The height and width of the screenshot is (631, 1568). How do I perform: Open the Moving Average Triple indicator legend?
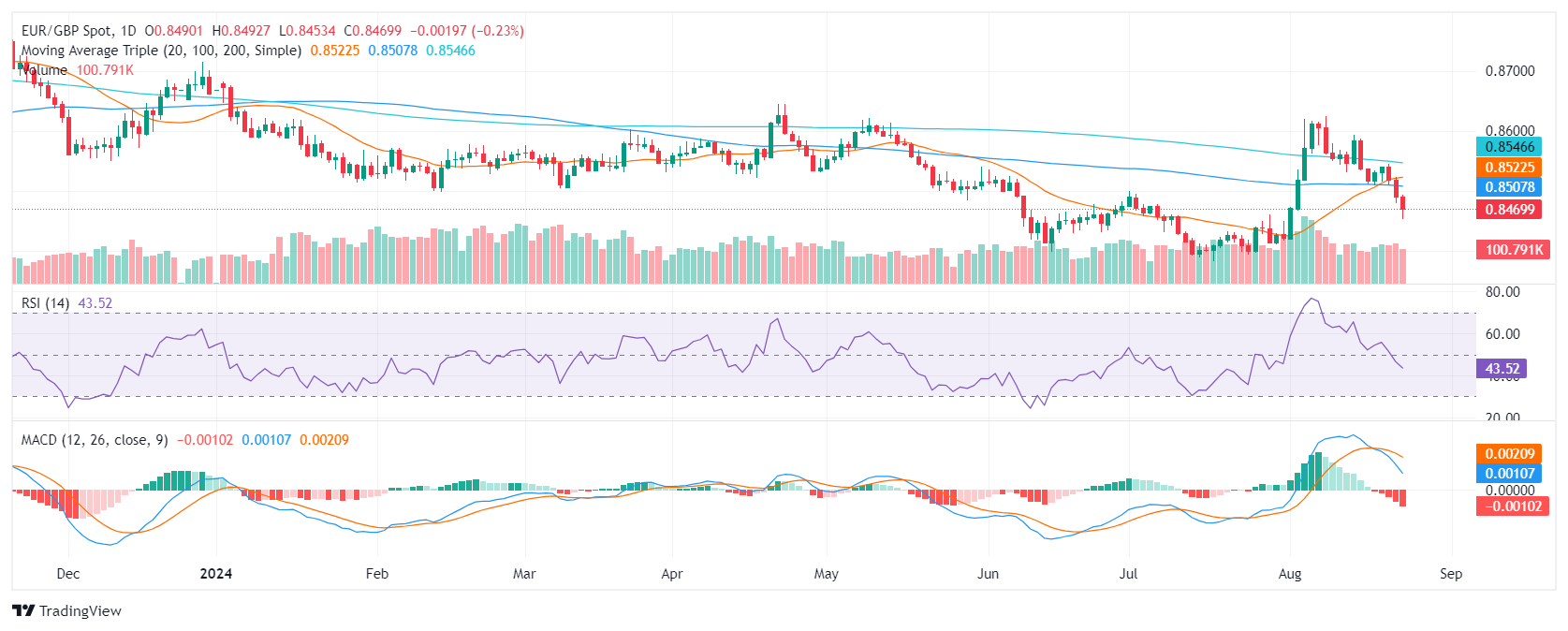(161, 51)
